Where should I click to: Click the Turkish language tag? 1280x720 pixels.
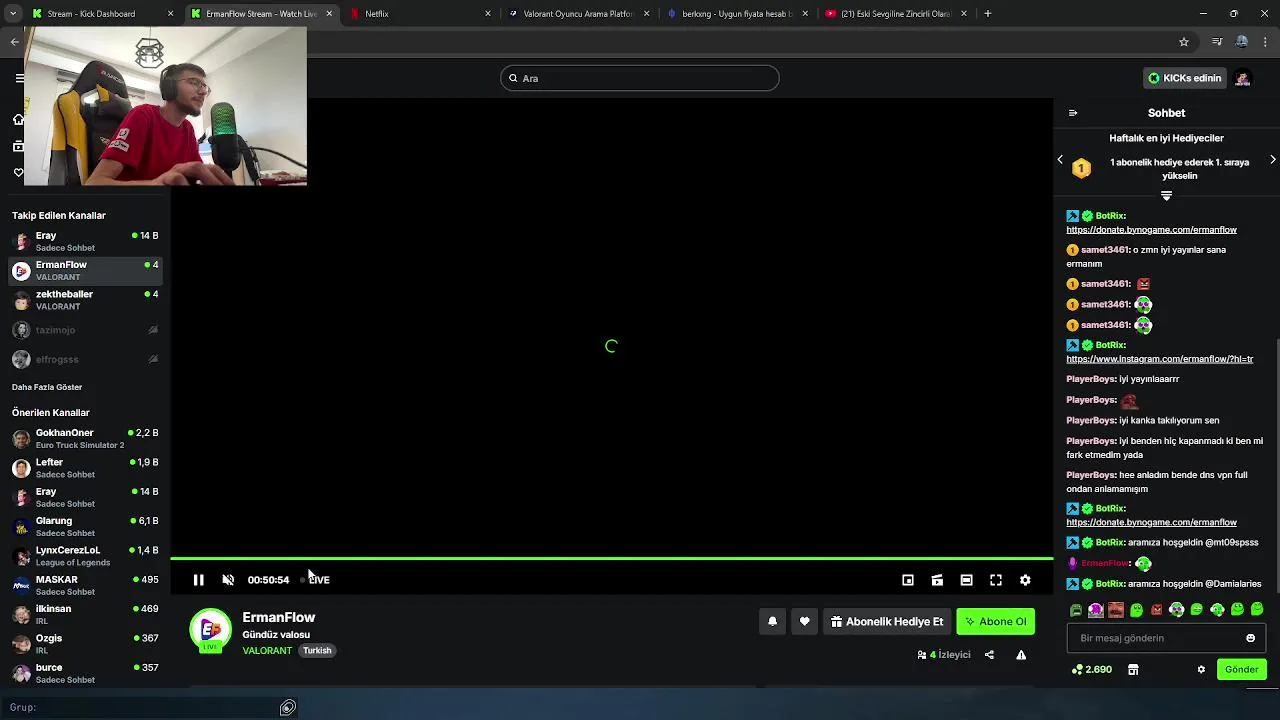[317, 651]
